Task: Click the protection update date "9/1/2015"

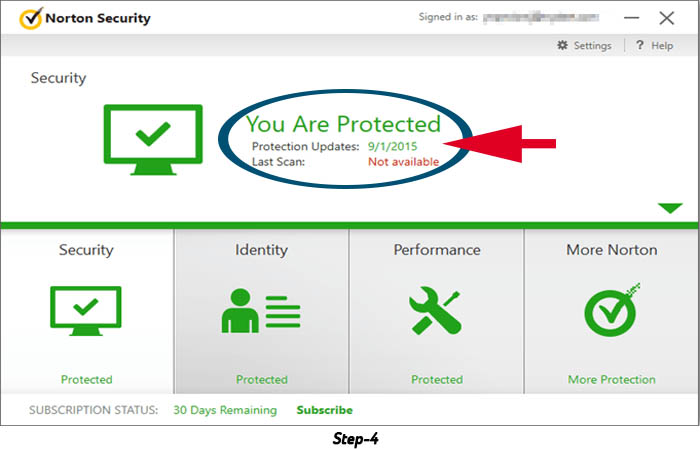Action: (392, 146)
